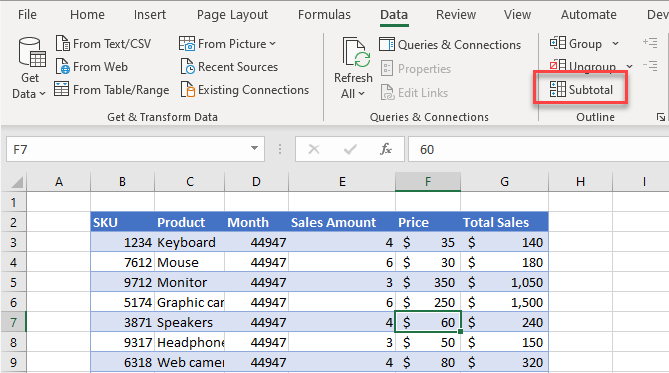Click the Subtotal button
Image resolution: width=669 pixels, height=373 pixels.
581,90
